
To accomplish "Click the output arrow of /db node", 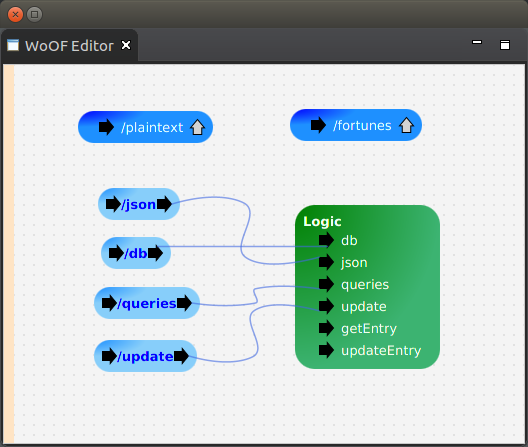I will 155,253.
